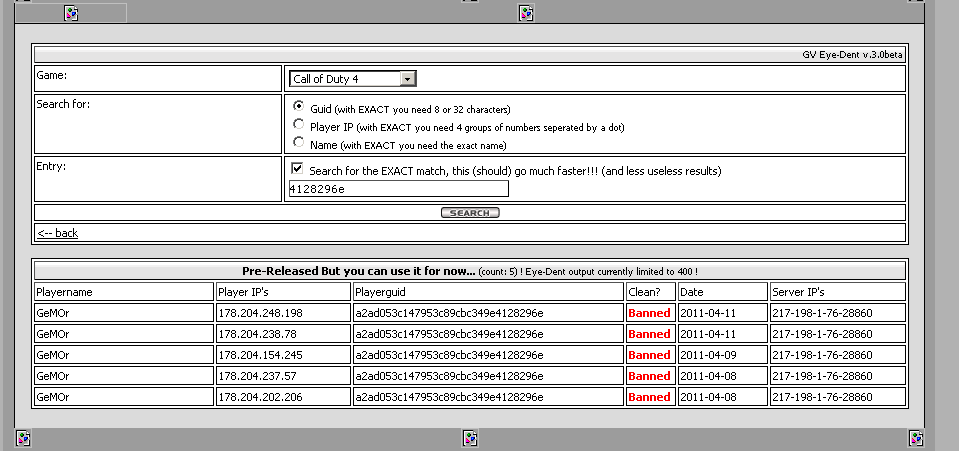
Task: Click the broken image icon at bottom-right corner
Action: 916,438
